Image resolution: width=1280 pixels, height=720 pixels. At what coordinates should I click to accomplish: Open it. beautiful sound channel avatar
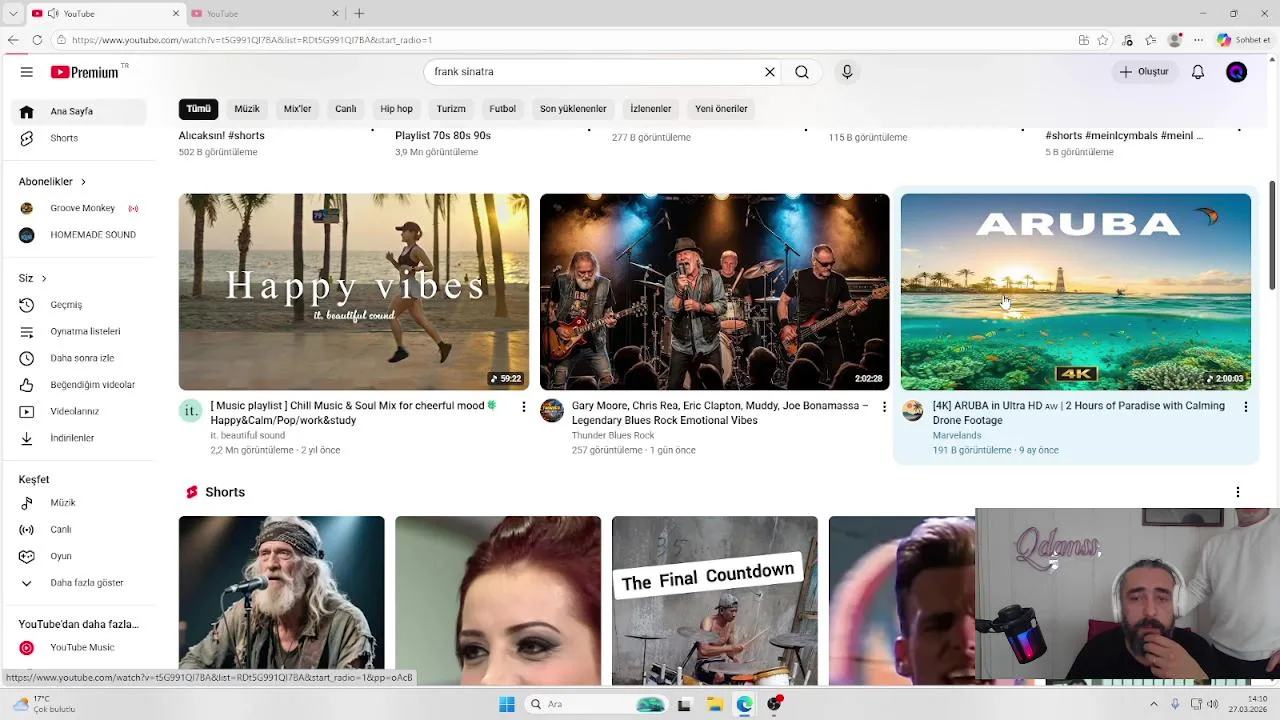[x=191, y=411]
